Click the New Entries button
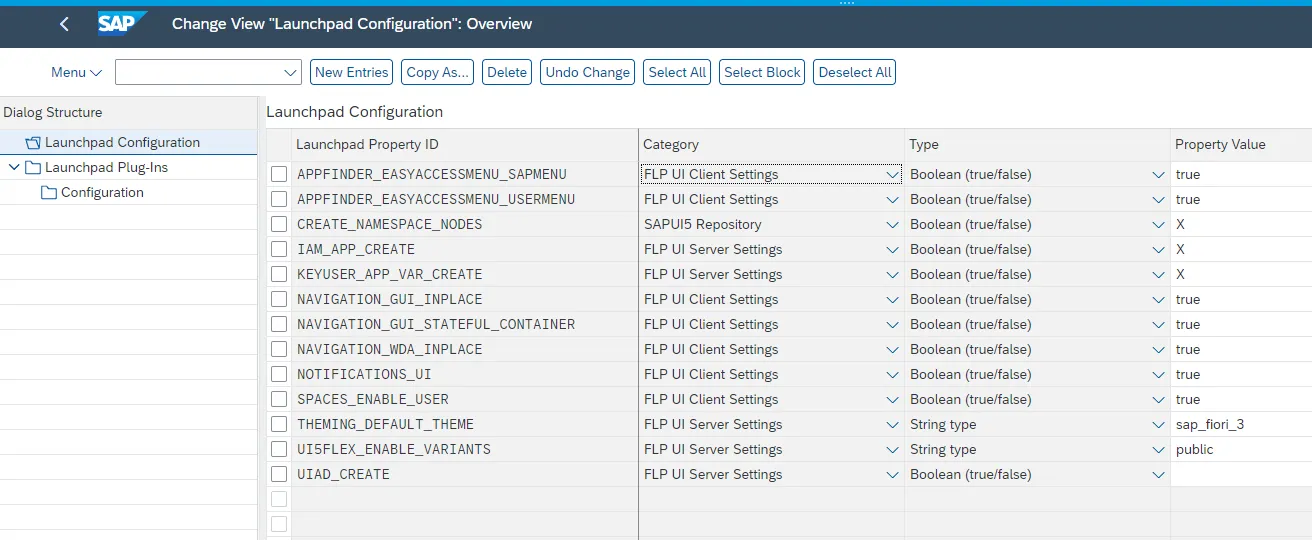 click(x=351, y=73)
